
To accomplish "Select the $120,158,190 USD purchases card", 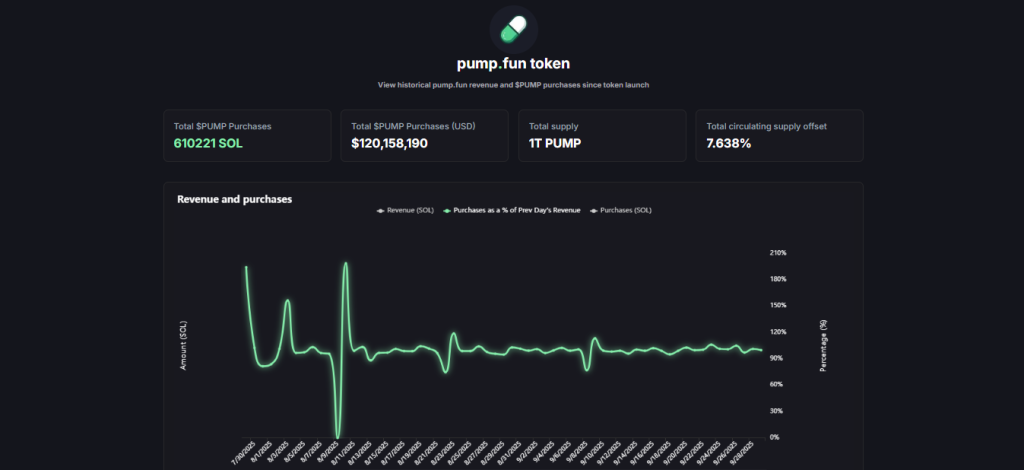I will point(425,135).
